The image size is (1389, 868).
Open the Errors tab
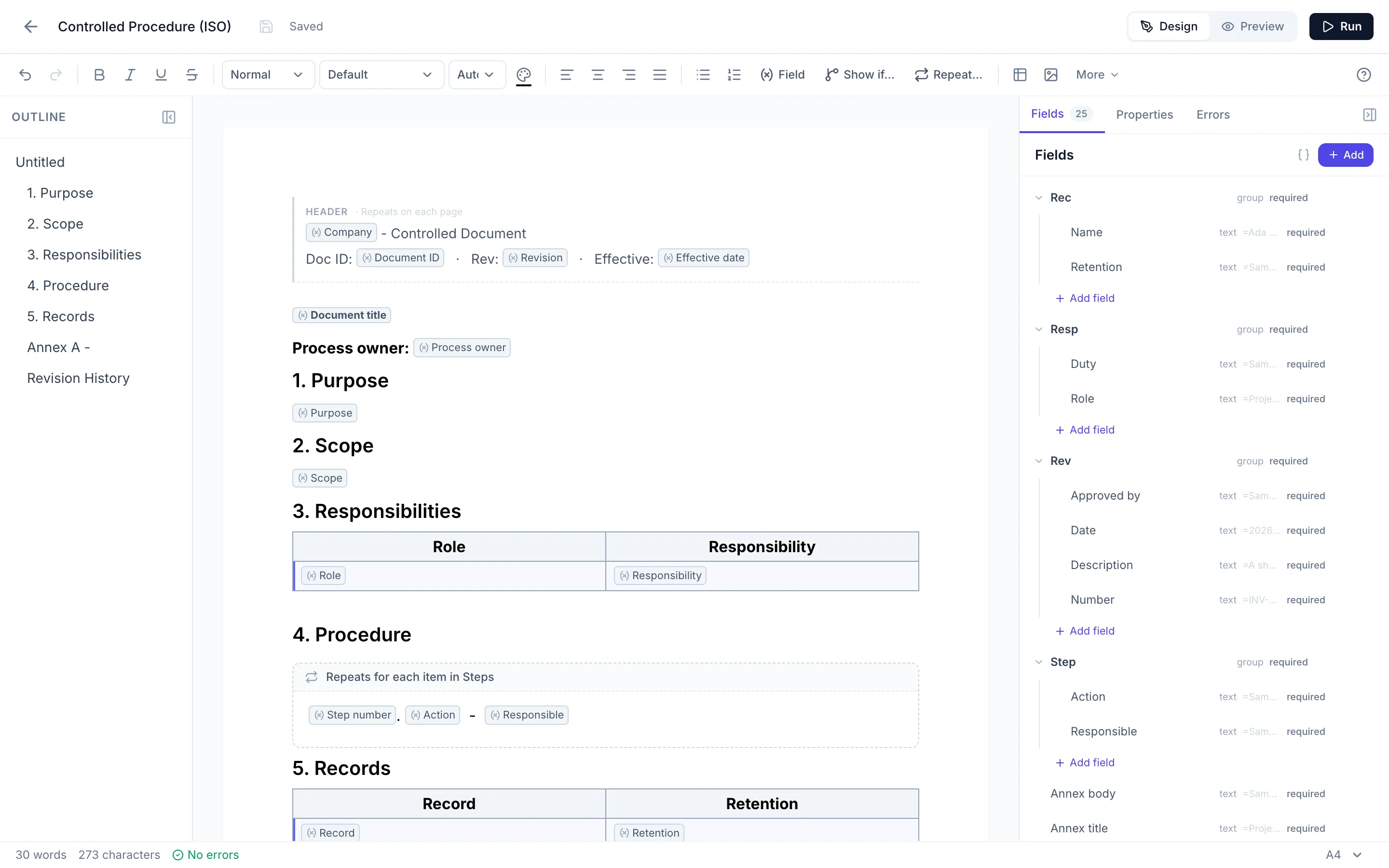point(1213,115)
